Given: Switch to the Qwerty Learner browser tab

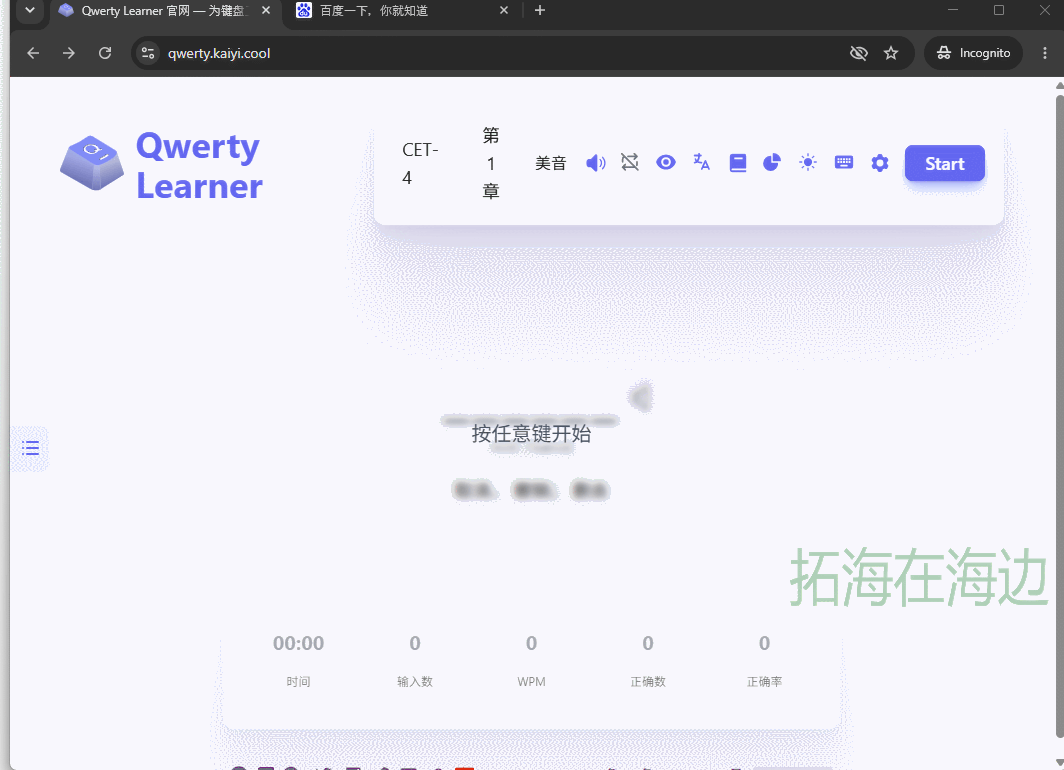Looking at the screenshot, I should point(165,11).
